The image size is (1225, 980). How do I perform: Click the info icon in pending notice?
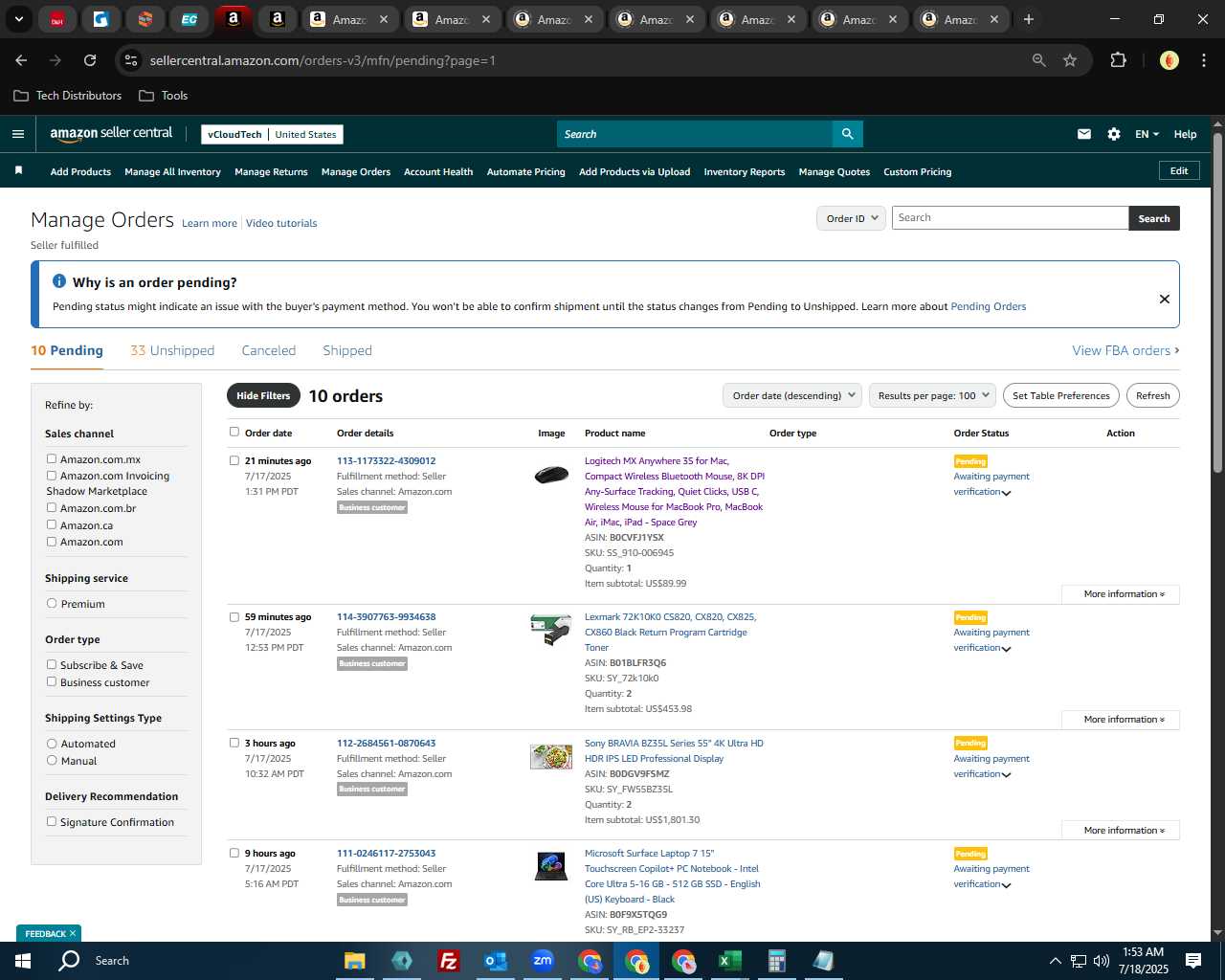pyautogui.click(x=59, y=281)
